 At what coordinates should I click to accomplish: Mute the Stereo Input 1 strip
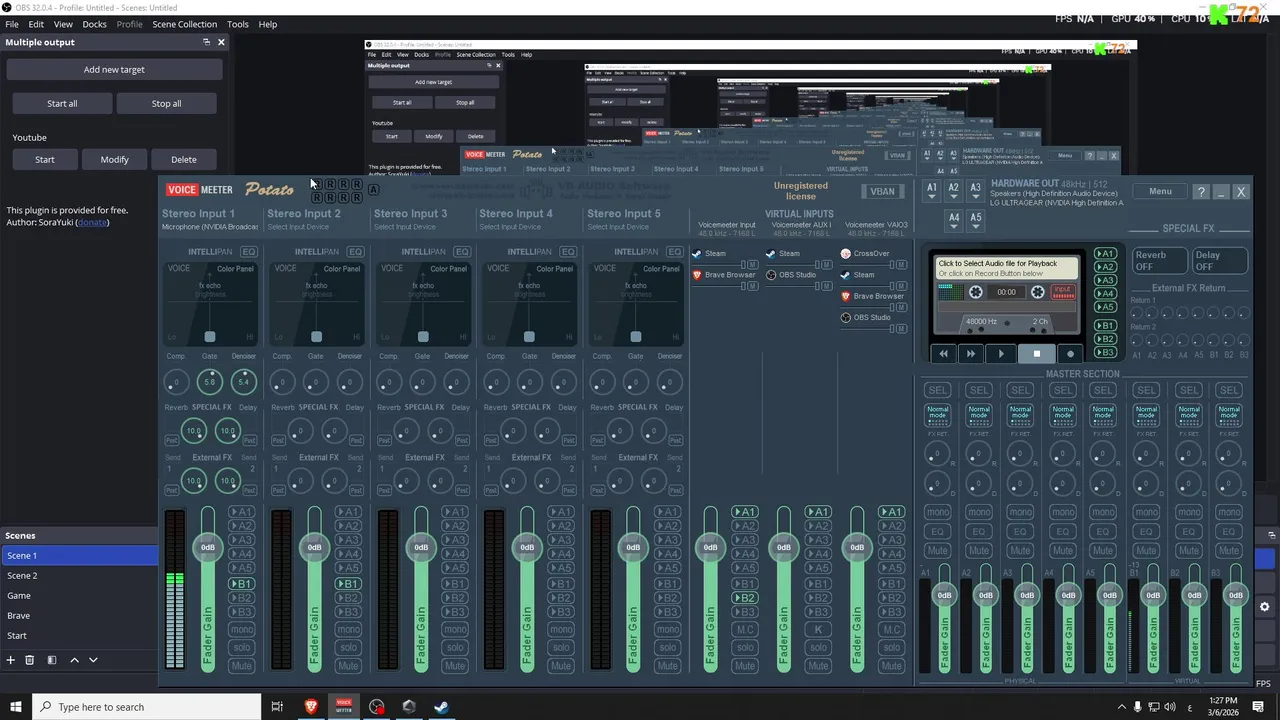(x=241, y=665)
